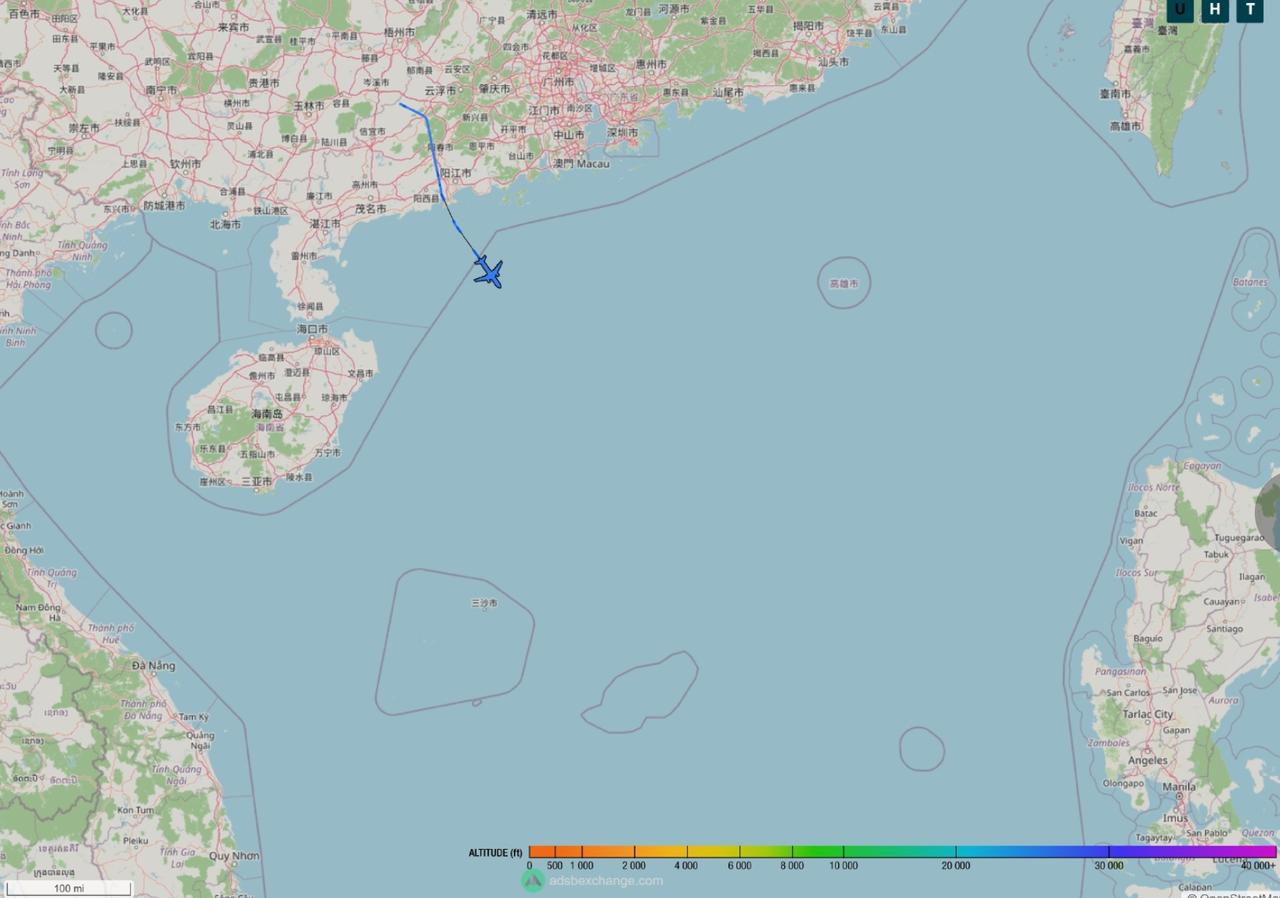1280x898 pixels.
Task: Click the Macau map label
Action: point(593,163)
